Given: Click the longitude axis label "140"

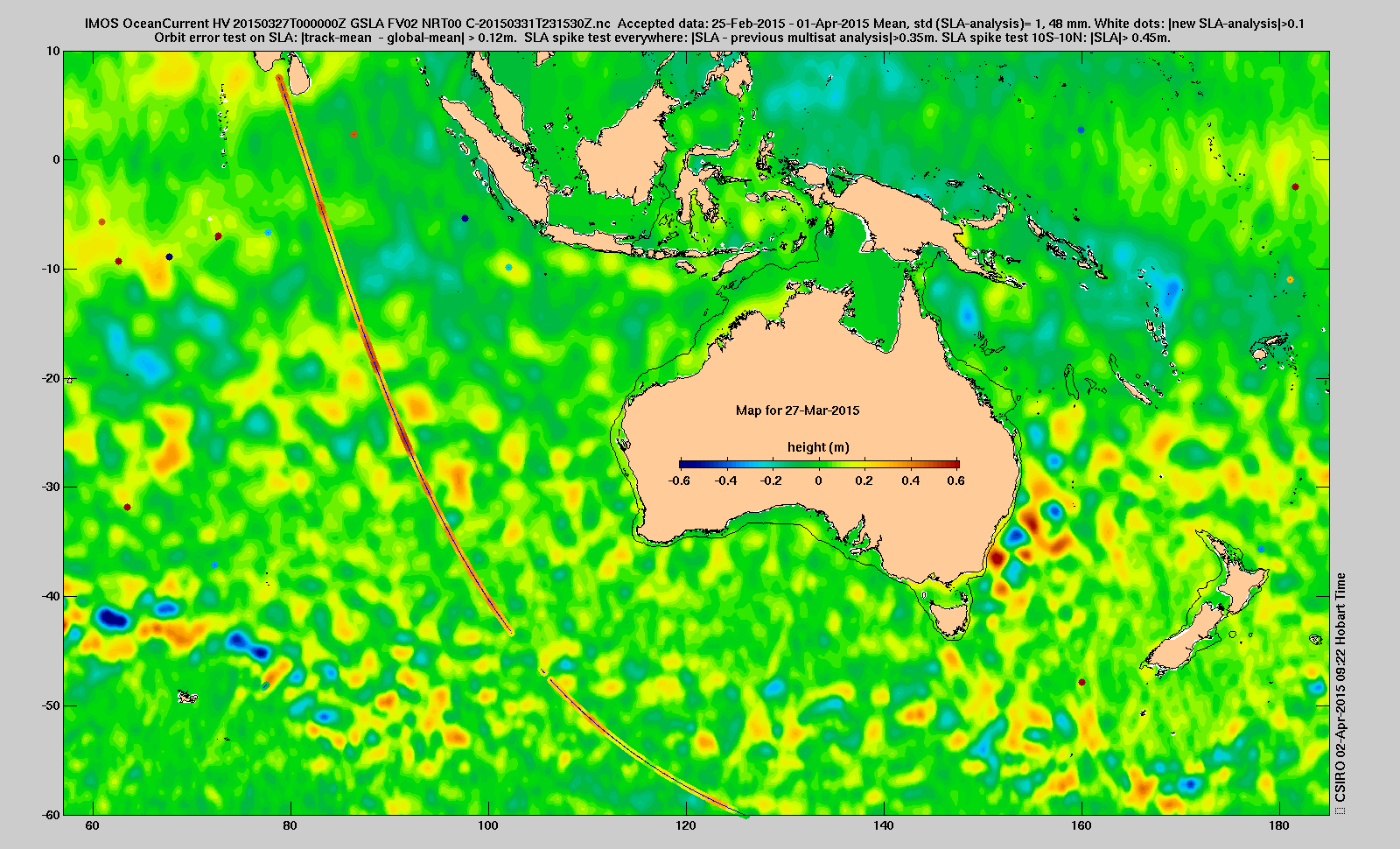Looking at the screenshot, I should (884, 825).
